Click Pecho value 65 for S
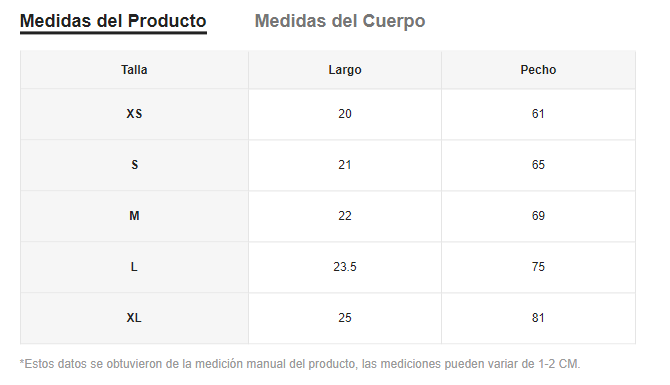The image size is (670, 385). tap(538, 165)
